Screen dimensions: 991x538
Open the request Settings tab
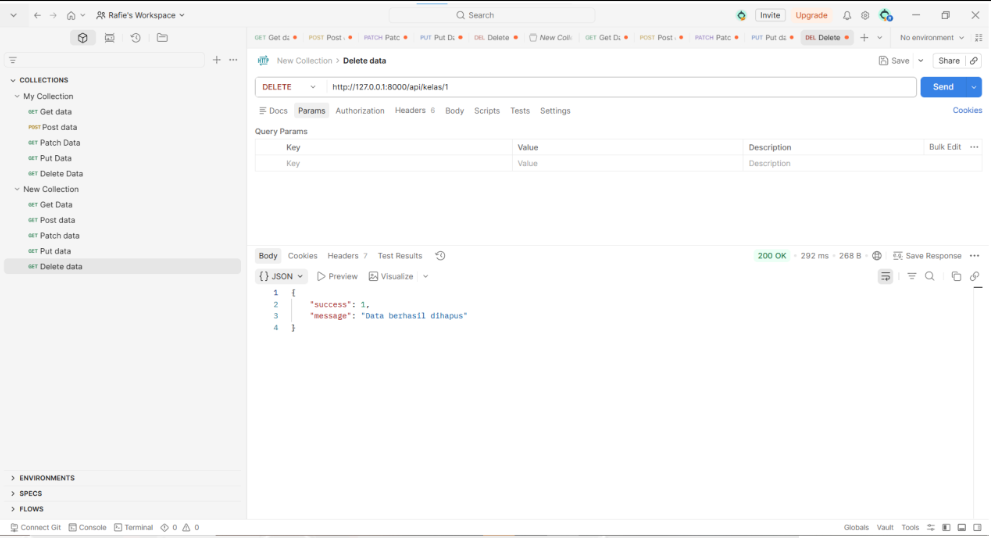coord(555,111)
